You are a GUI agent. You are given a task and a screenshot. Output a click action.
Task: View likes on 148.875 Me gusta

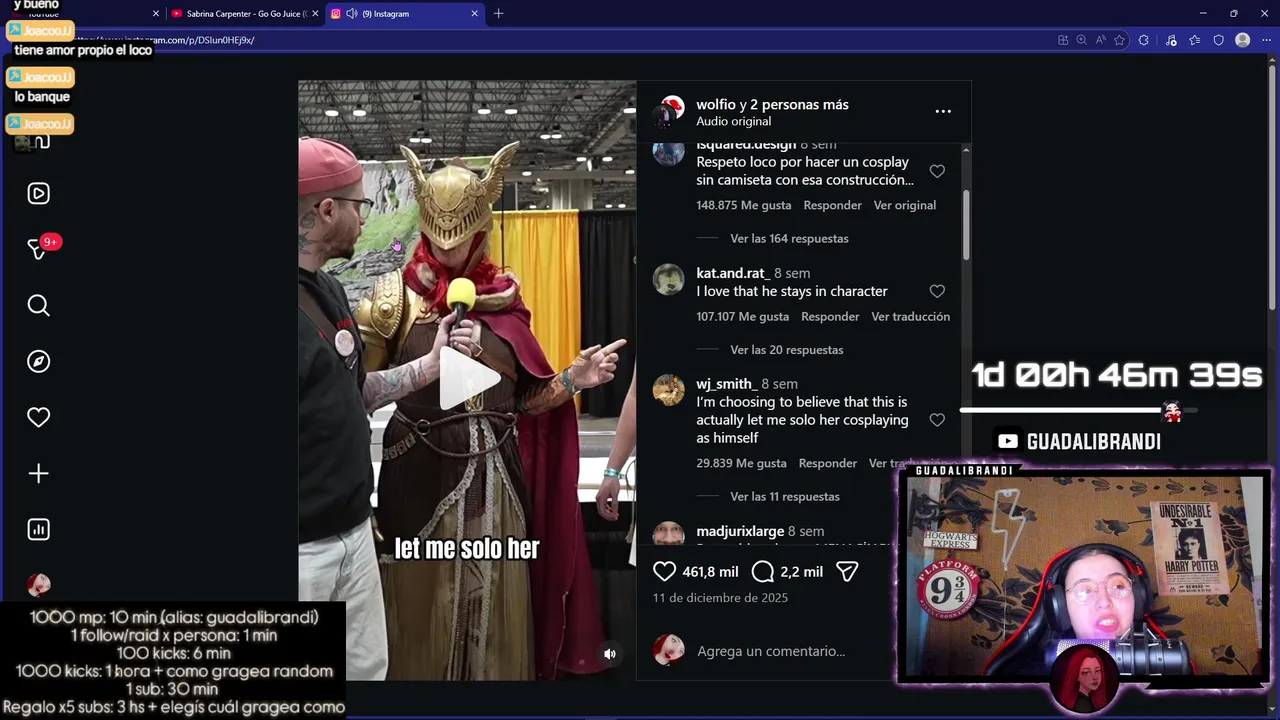pos(744,205)
